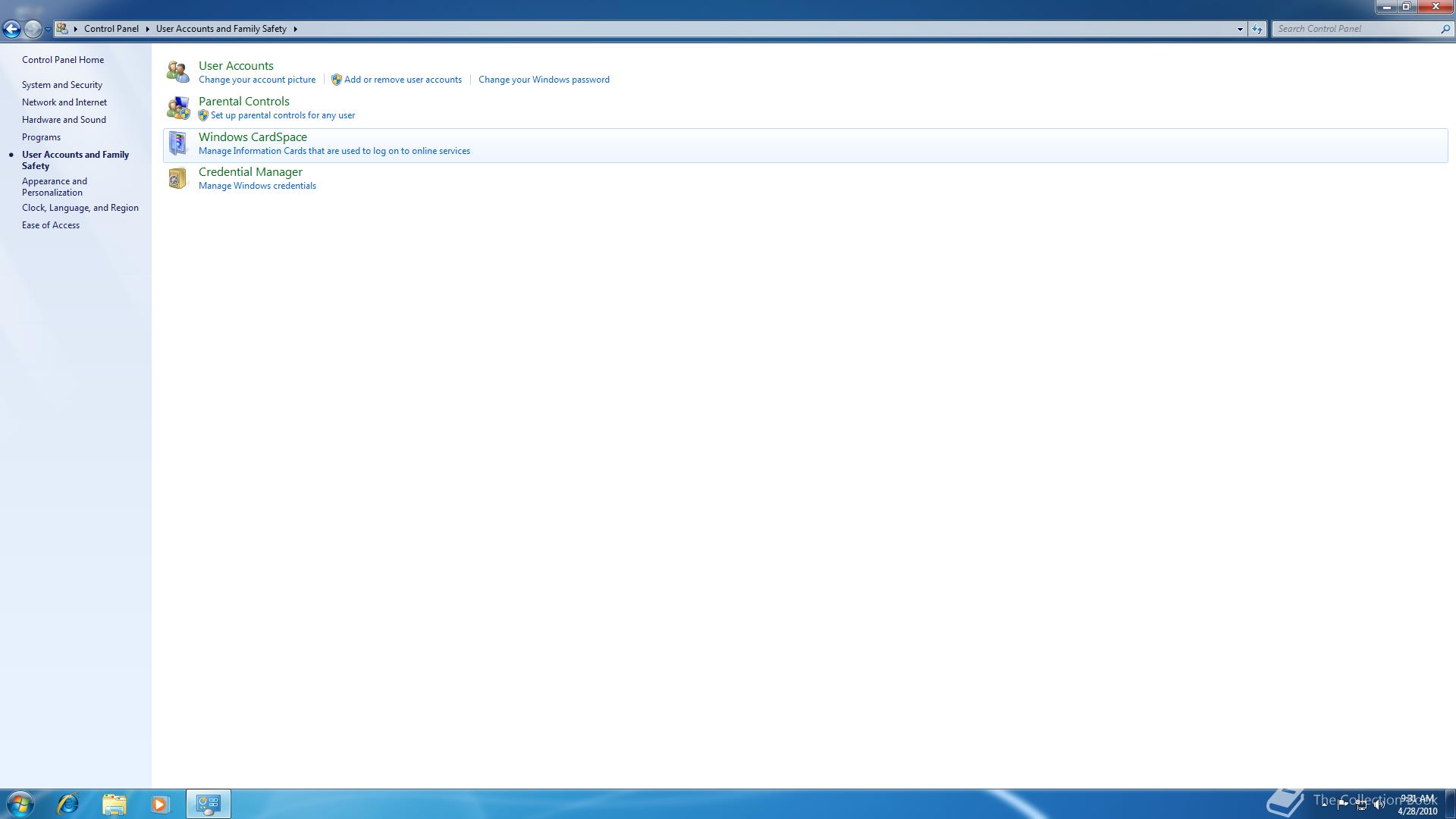Go to Control Panel Home

pos(63,60)
